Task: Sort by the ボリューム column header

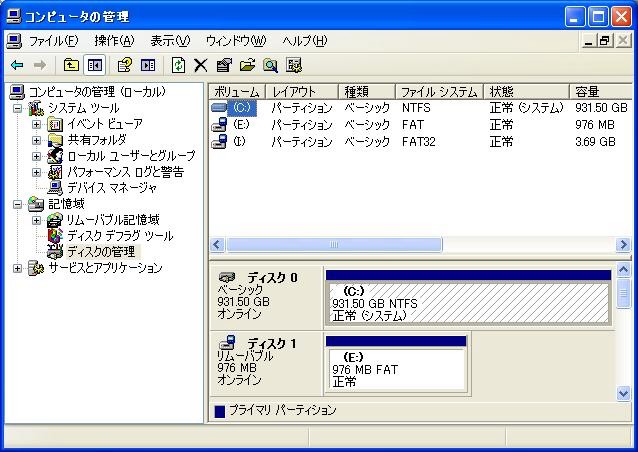Action: click(x=237, y=92)
